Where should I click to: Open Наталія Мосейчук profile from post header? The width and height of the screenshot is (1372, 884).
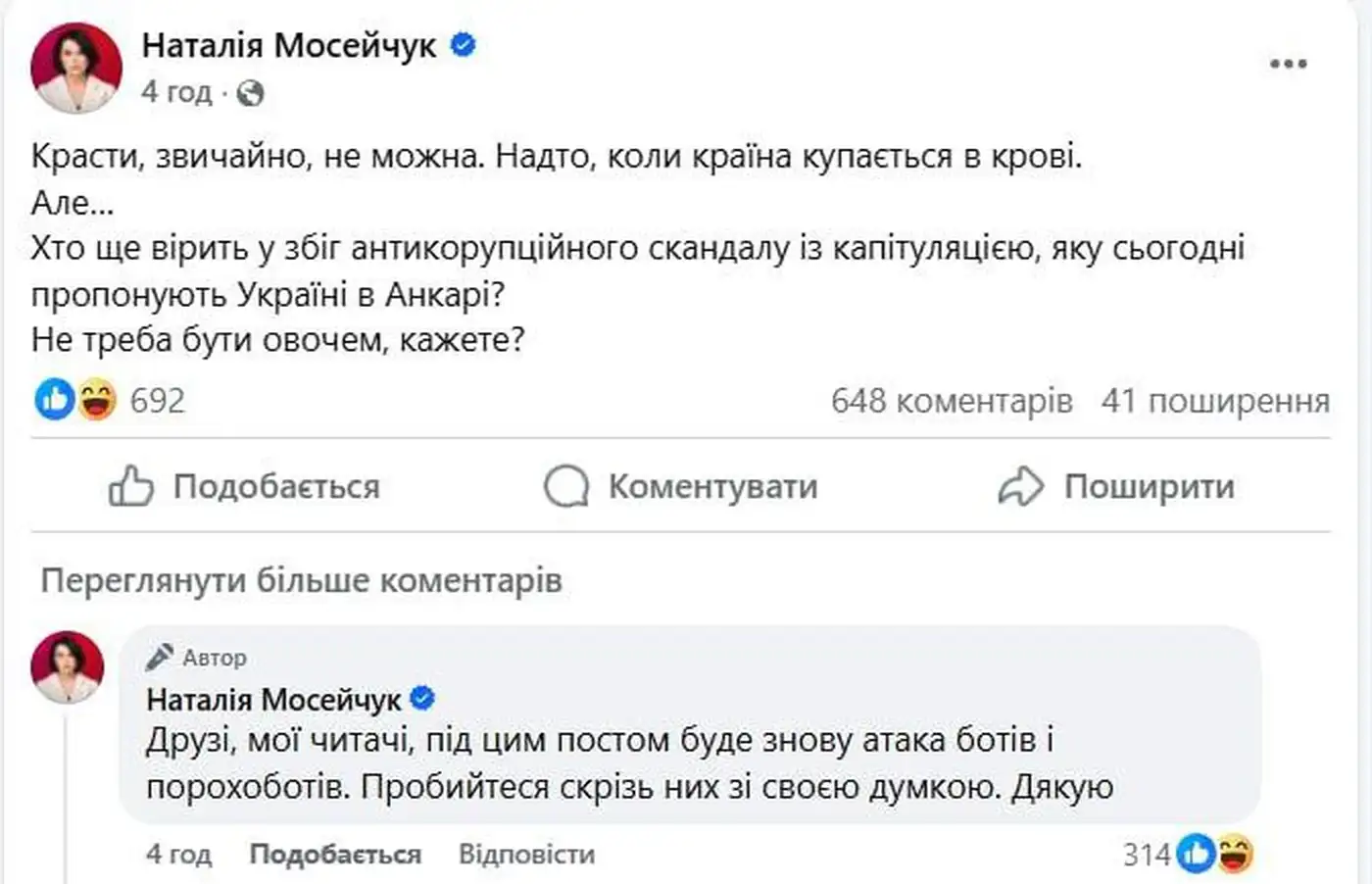click(x=289, y=45)
